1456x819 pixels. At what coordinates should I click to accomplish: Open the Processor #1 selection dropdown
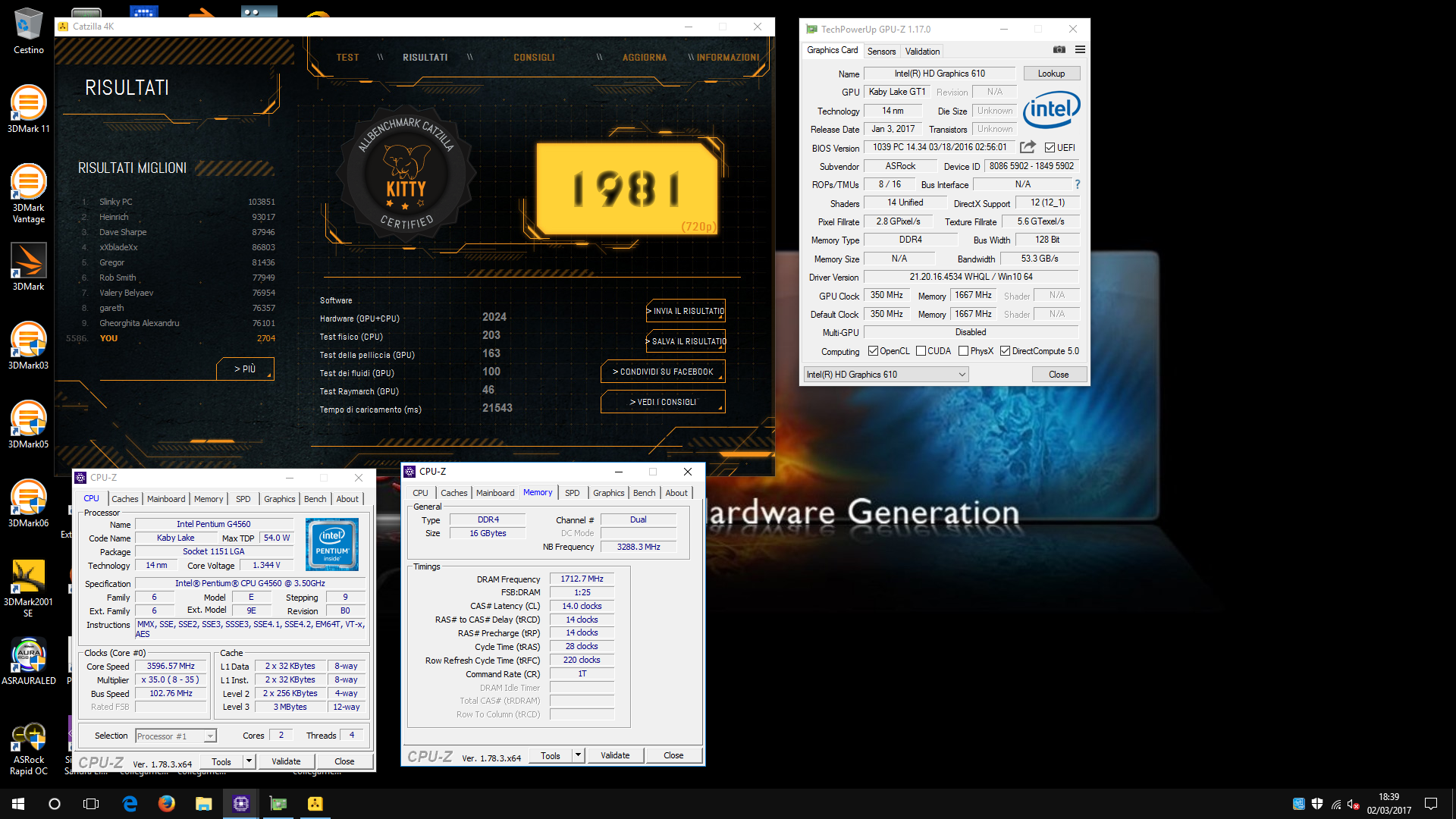pos(176,736)
